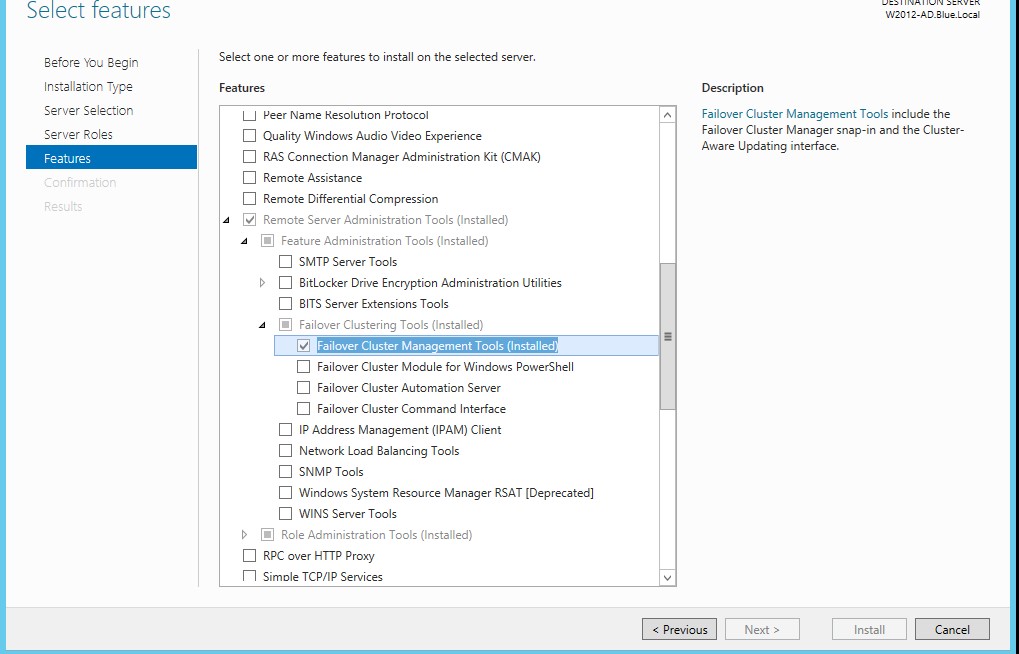This screenshot has height=654, width=1019.
Task: Collapse Remote Server Administration Tools
Action: click(228, 219)
